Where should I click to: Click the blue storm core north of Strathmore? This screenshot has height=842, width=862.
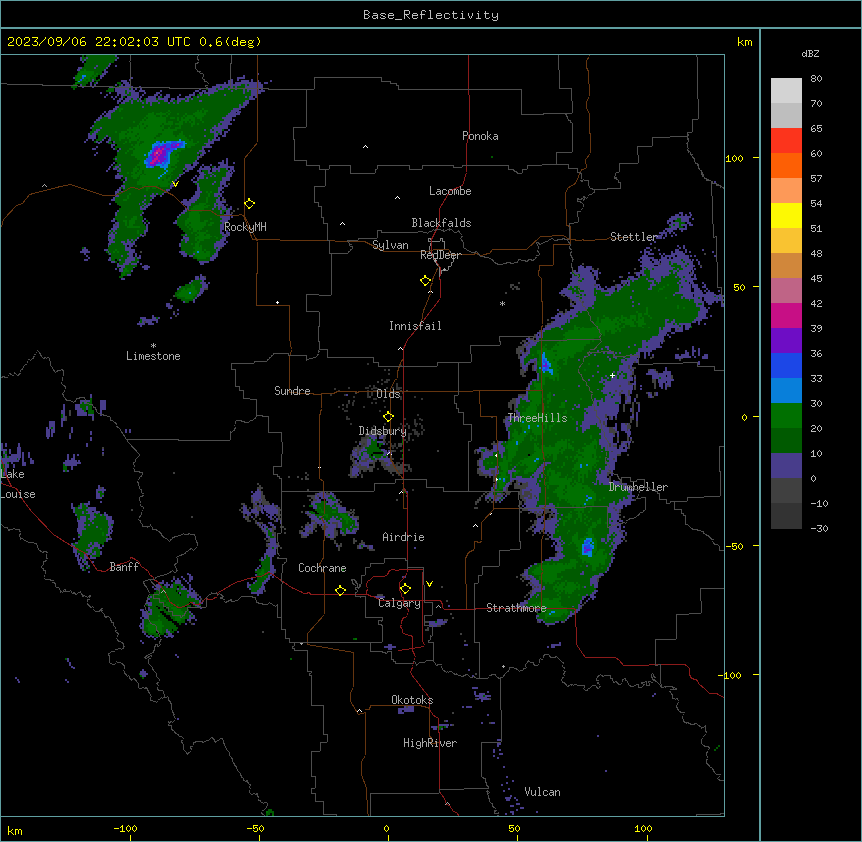click(587, 547)
